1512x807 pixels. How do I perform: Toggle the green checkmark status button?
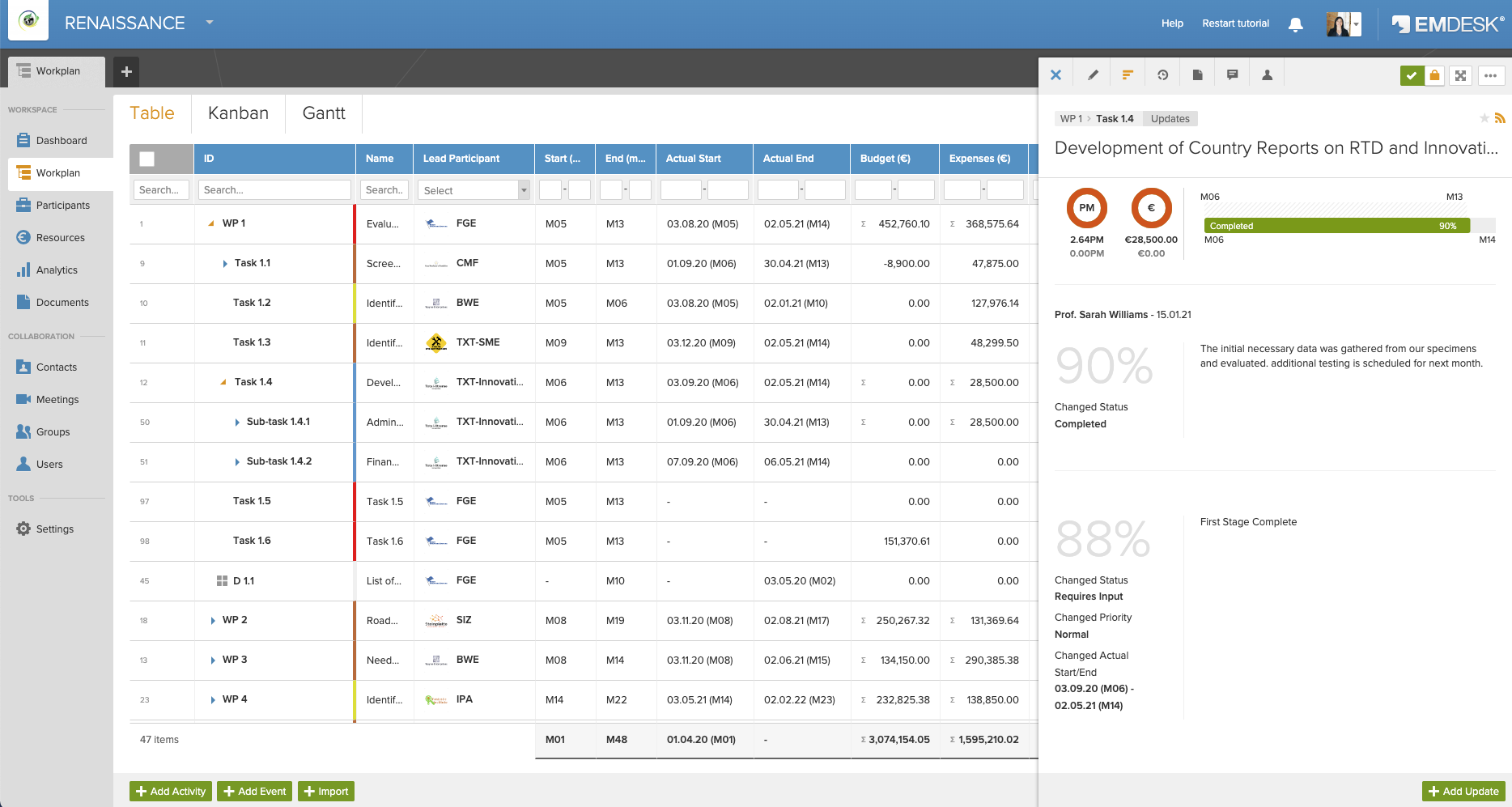1412,74
